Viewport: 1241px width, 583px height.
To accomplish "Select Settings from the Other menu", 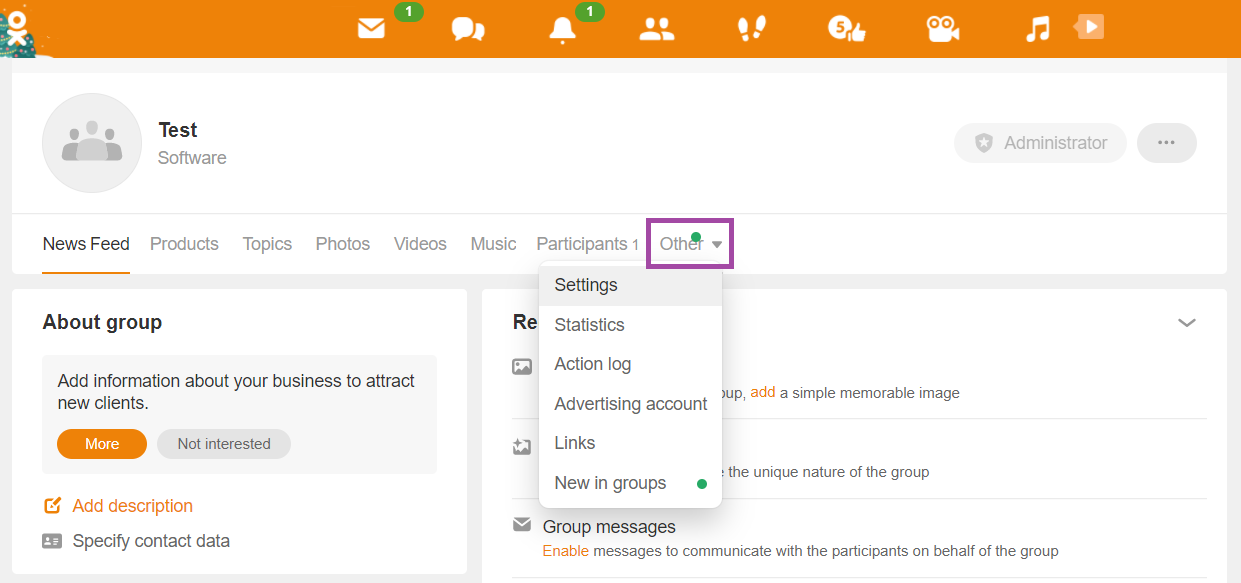I will click(630, 285).
